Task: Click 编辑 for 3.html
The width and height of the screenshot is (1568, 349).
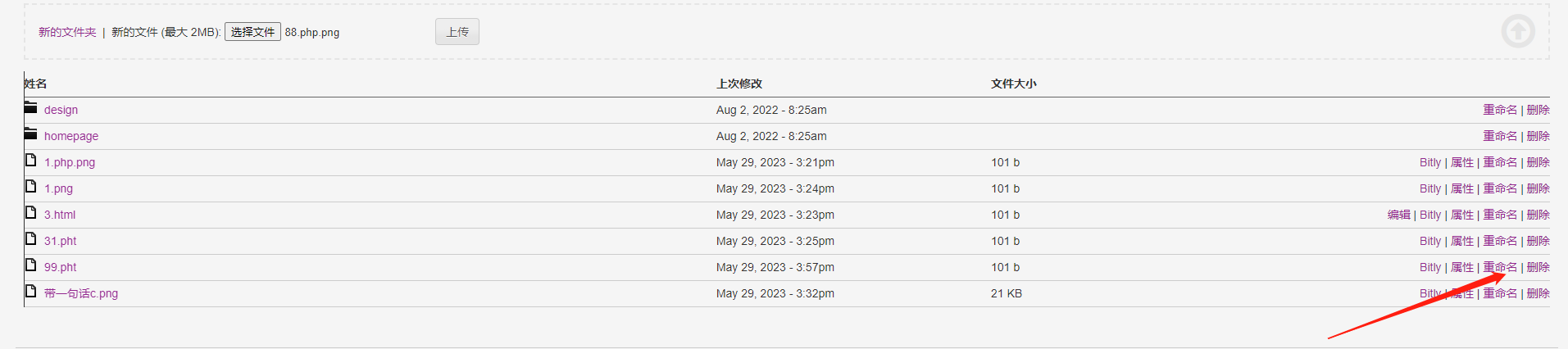Action: [1398, 215]
